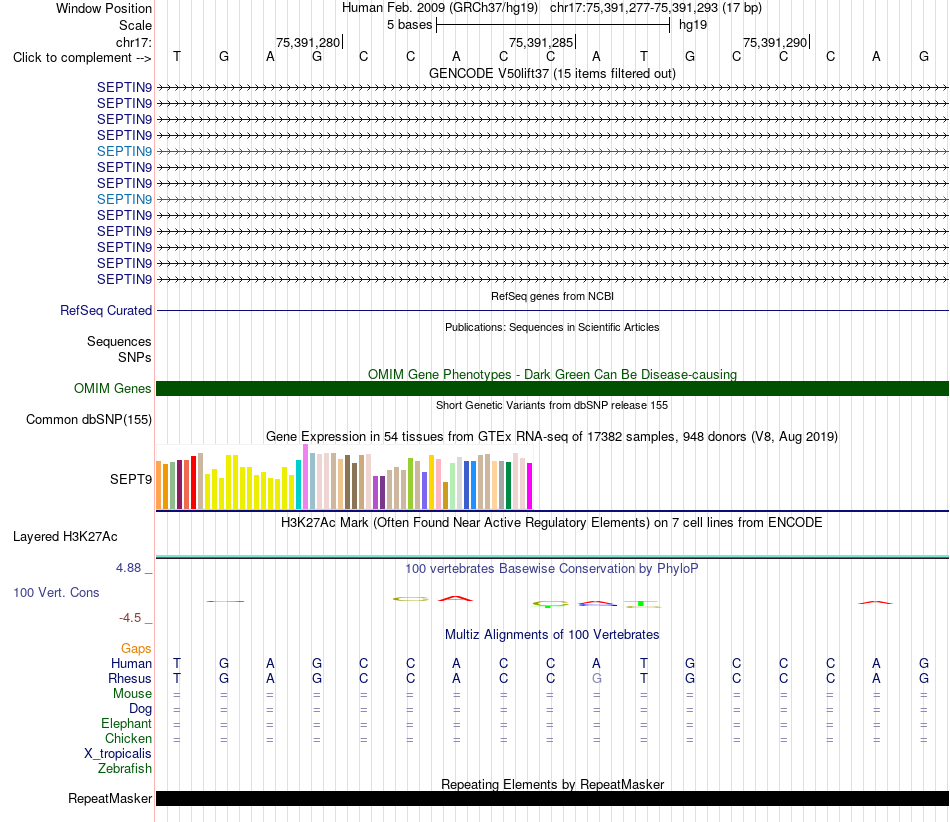
Task: Open the 'OMIM Genes' track label
Action: pos(112,388)
